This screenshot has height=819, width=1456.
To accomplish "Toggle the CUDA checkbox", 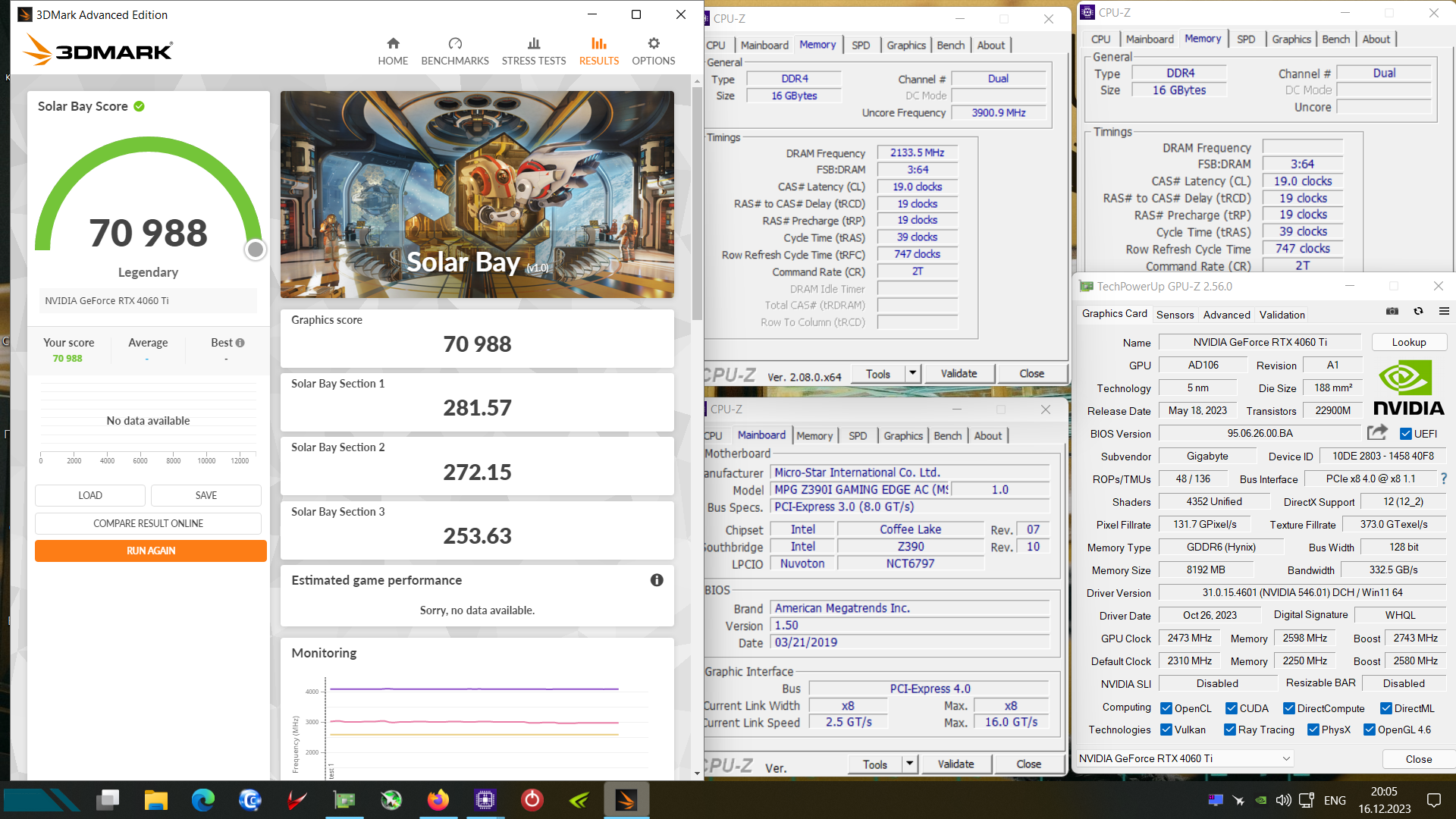I will coord(1232,708).
